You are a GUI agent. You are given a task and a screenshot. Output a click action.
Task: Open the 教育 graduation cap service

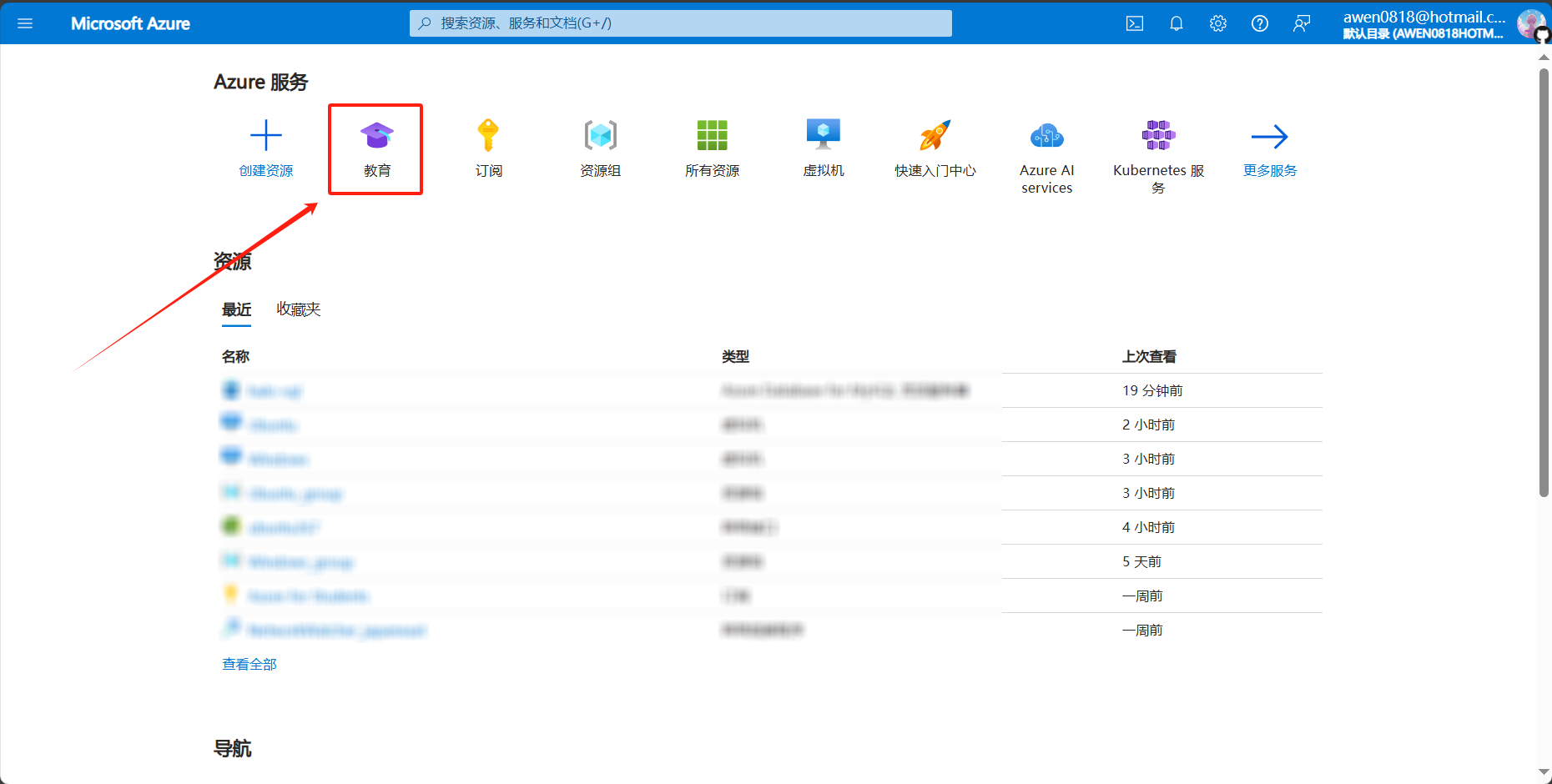(376, 135)
